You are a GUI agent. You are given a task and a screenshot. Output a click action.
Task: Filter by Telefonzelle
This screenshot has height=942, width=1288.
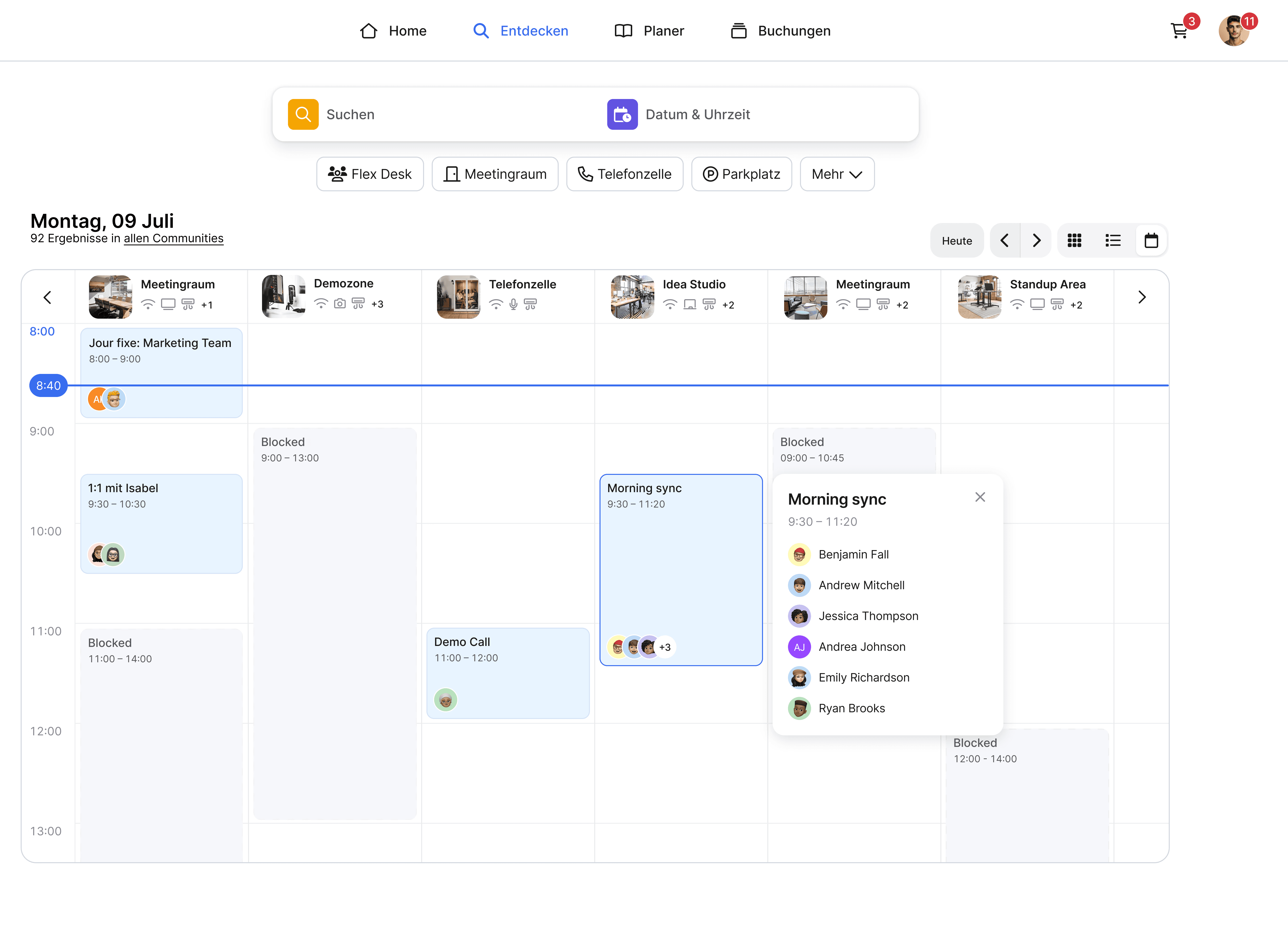point(625,174)
